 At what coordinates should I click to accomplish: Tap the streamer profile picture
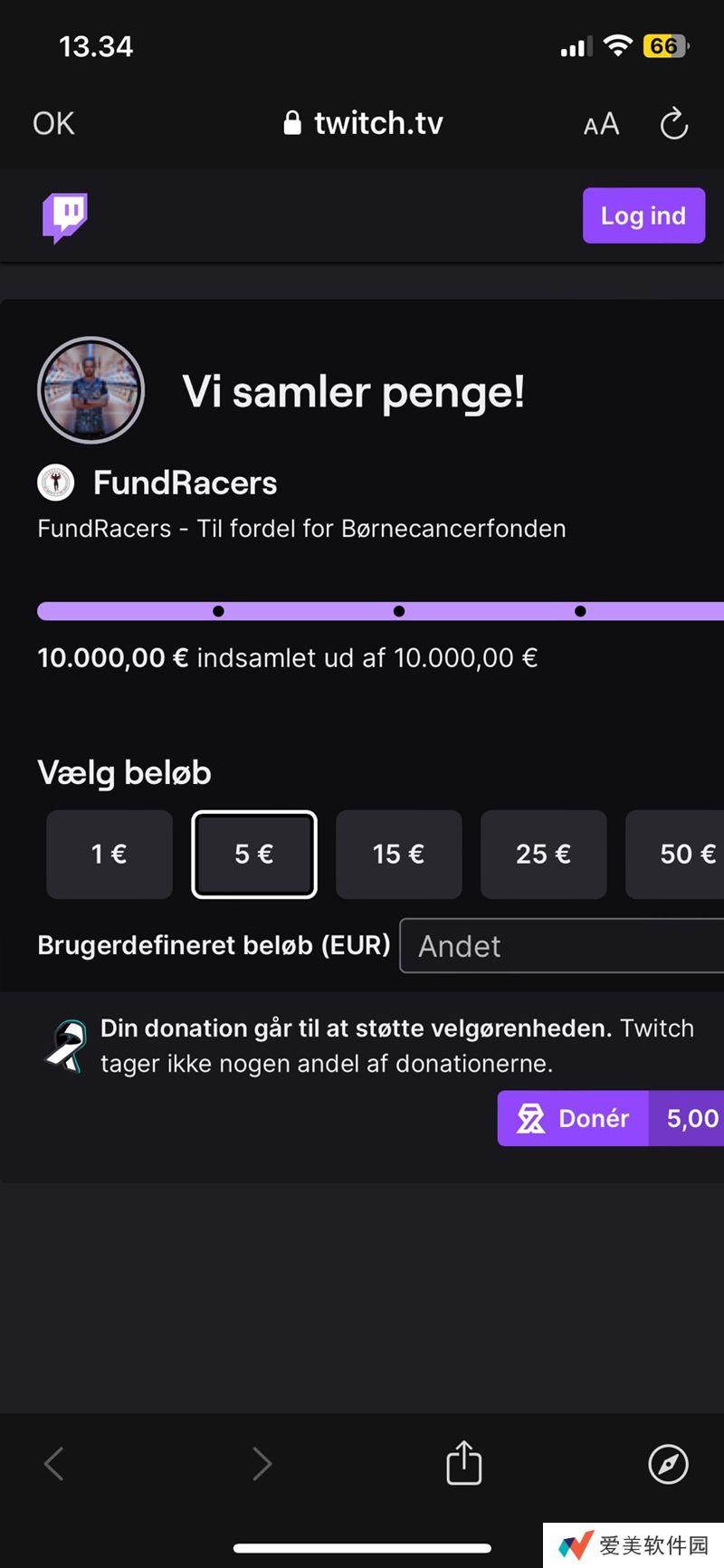pos(91,390)
